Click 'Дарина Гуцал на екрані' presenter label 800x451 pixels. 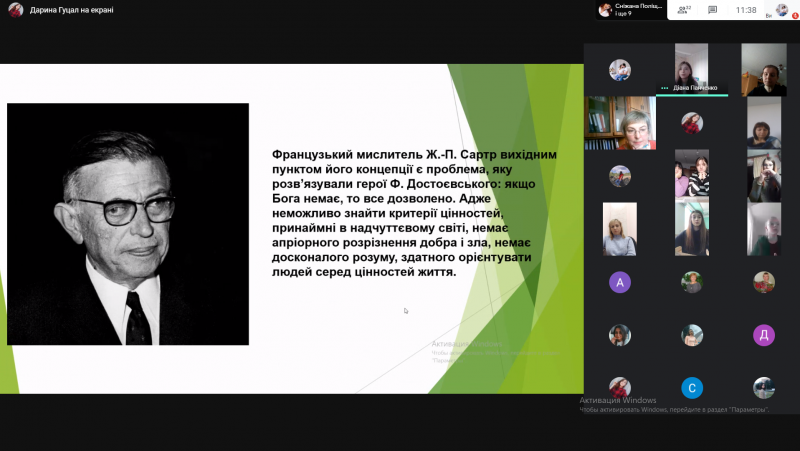[x=71, y=10]
